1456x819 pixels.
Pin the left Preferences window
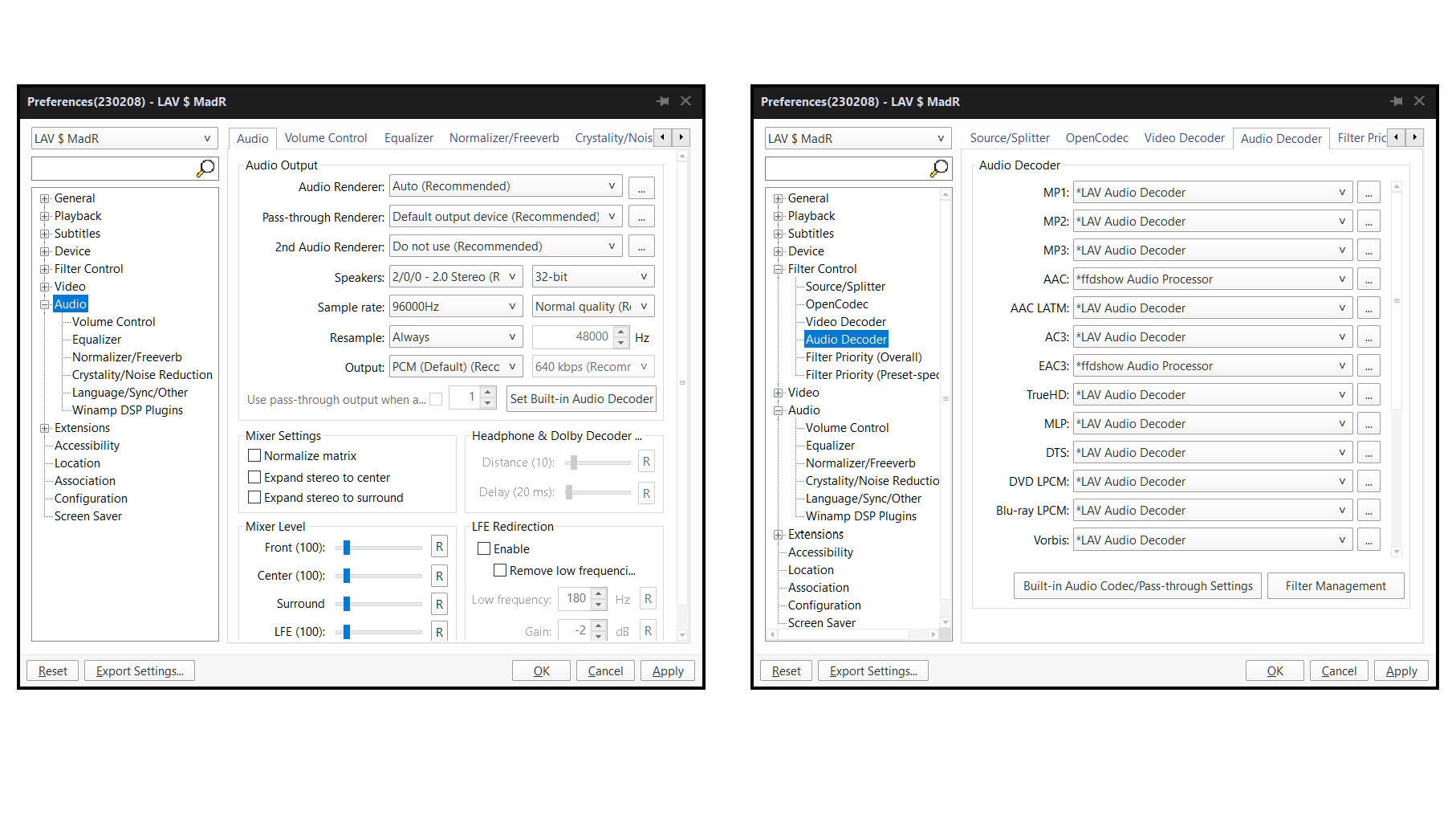(663, 101)
